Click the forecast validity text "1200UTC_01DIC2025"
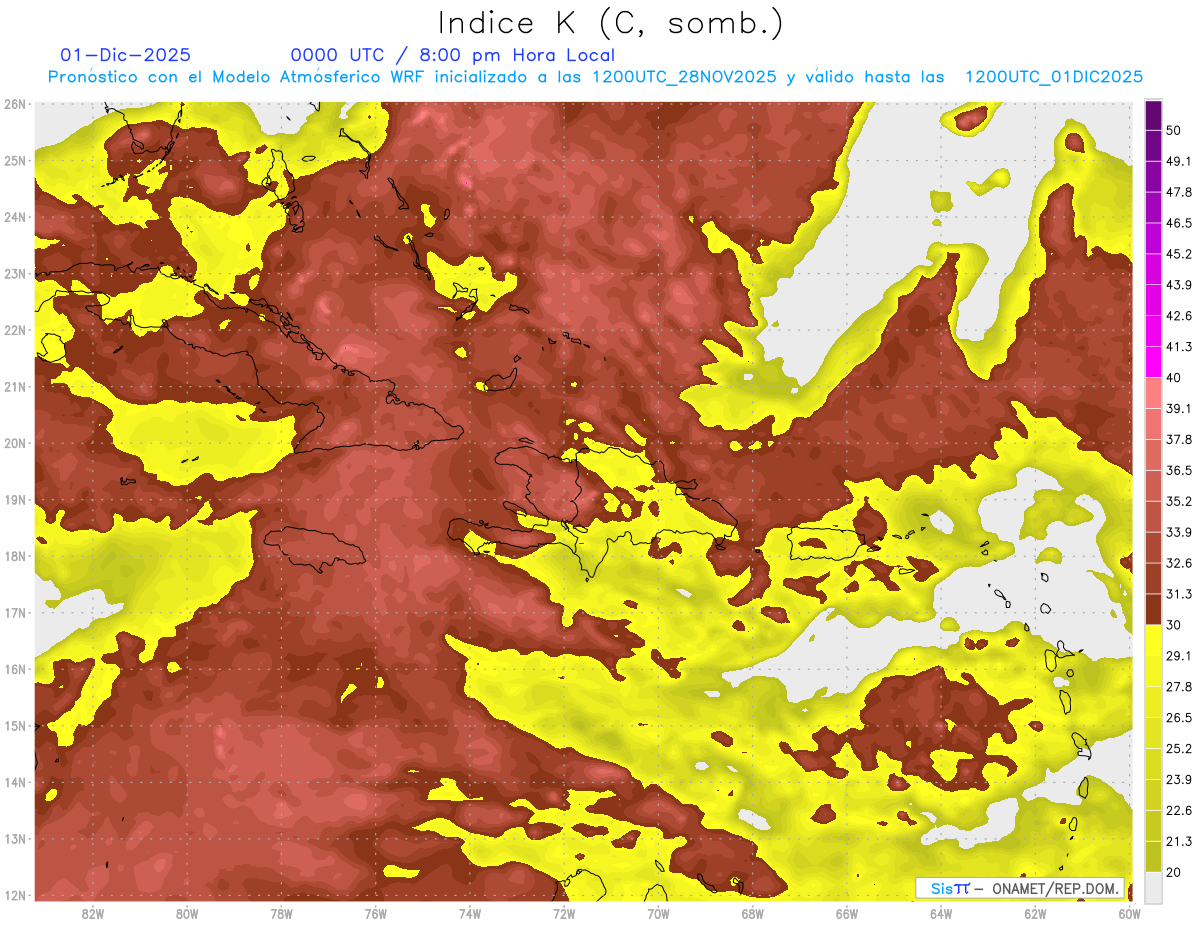Image resolution: width=1200 pixels, height=927 pixels. pyautogui.click(x=1054, y=77)
